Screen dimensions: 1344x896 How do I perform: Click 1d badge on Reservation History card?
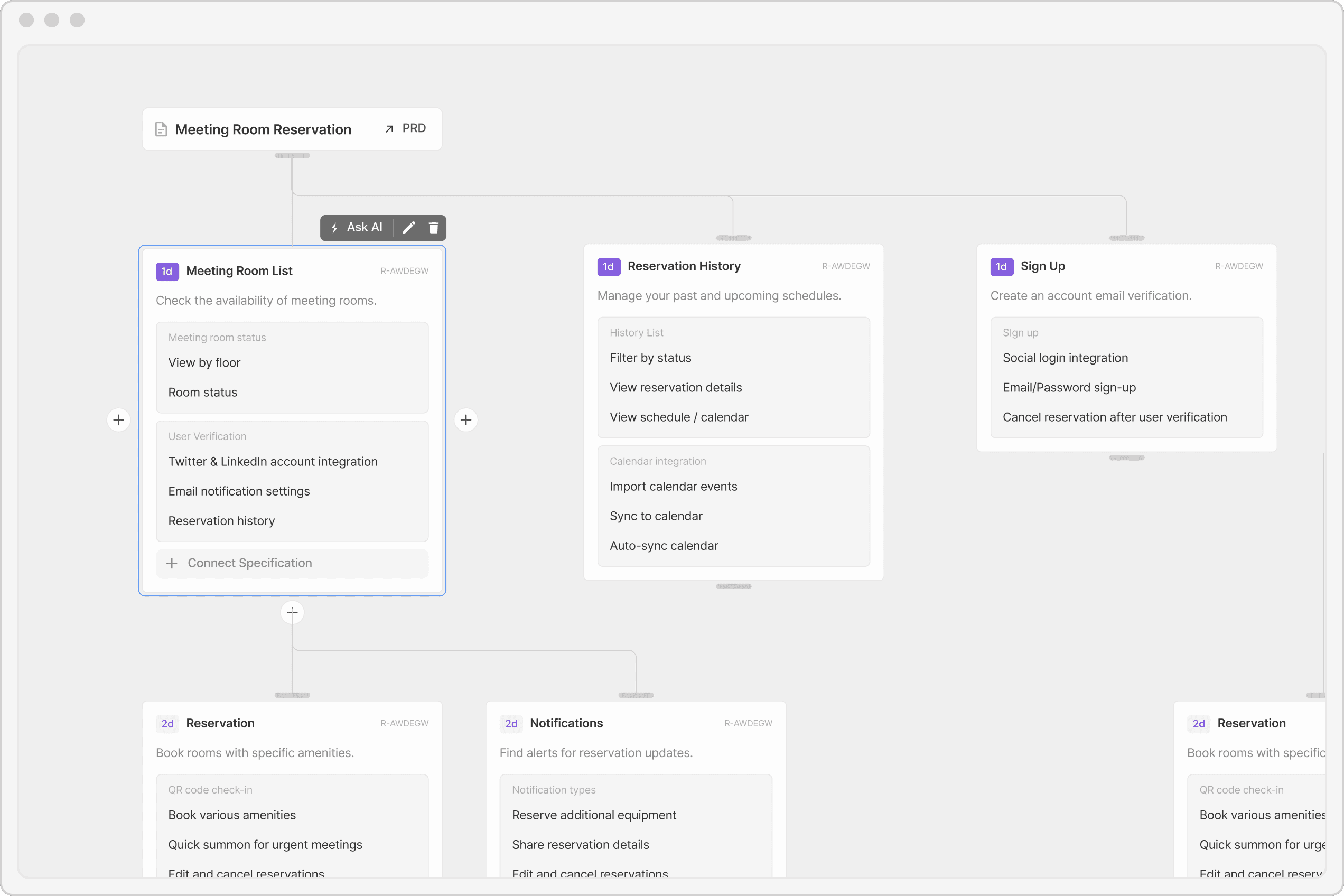(608, 266)
